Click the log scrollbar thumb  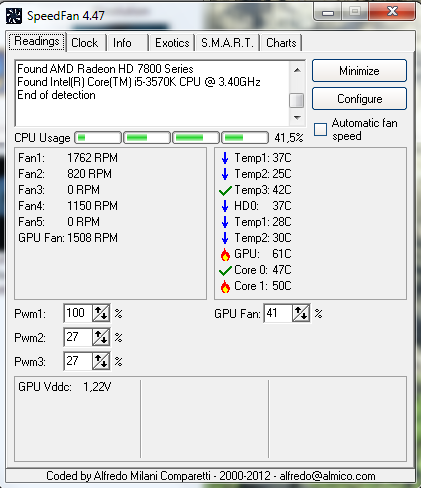point(297,100)
